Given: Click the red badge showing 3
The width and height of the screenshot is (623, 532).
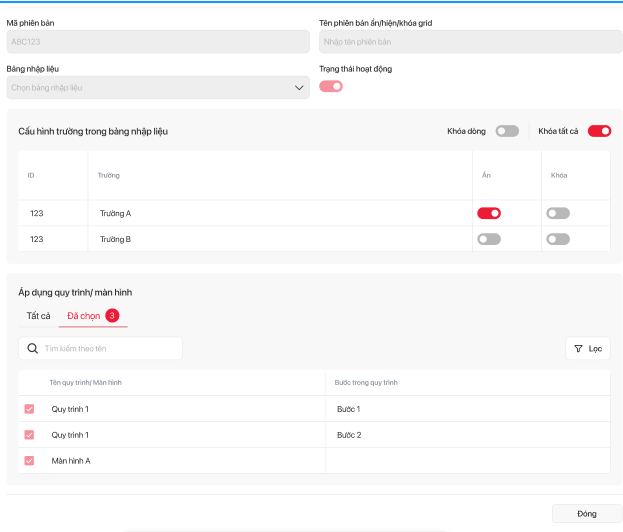Looking at the screenshot, I should pyautogui.click(x=112, y=316).
